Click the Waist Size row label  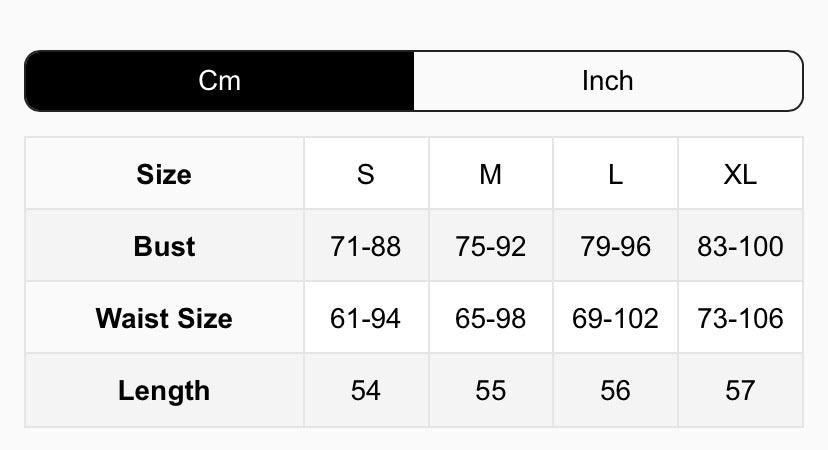tap(164, 318)
